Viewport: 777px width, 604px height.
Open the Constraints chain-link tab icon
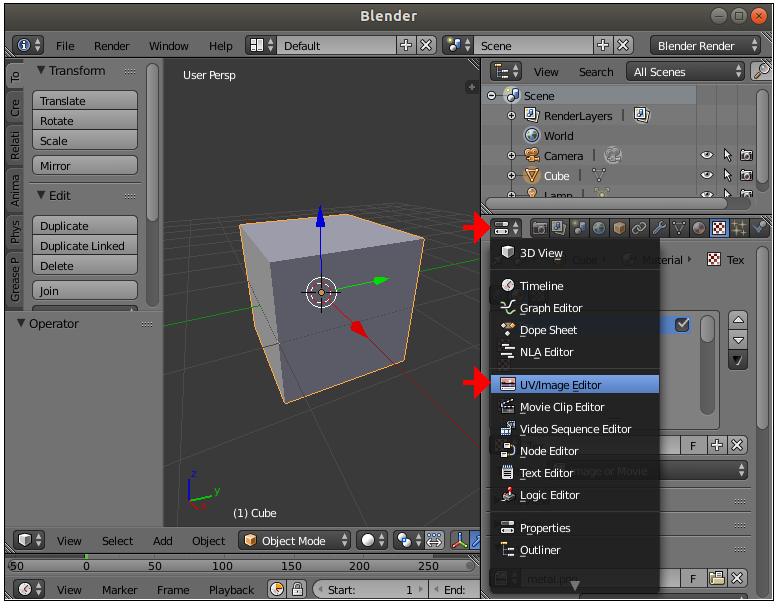639,228
